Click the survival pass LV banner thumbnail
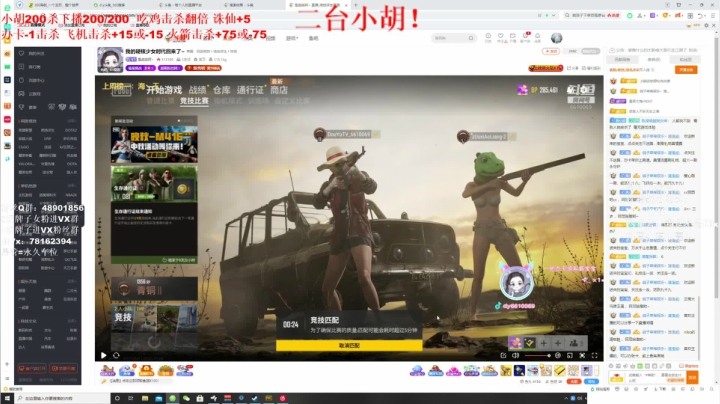The width and height of the screenshot is (720, 404). 154,184
